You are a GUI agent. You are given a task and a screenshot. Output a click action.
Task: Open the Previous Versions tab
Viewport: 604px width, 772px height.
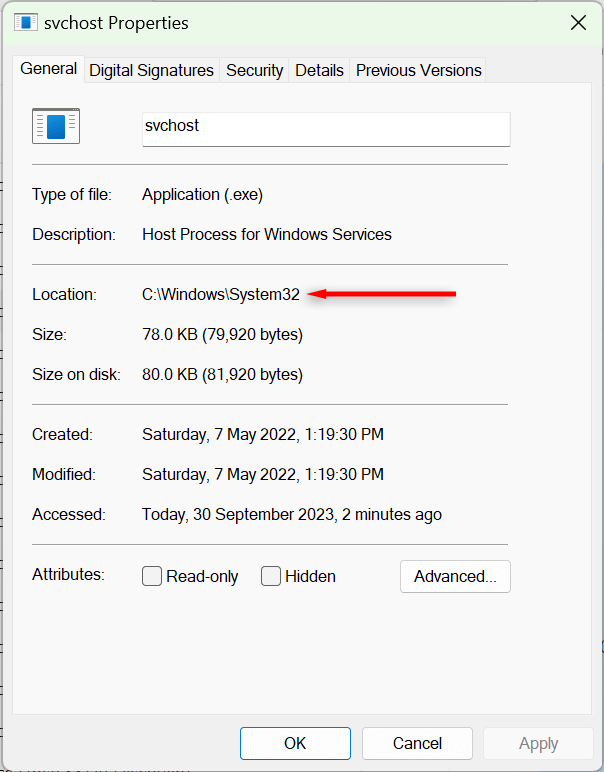click(418, 70)
